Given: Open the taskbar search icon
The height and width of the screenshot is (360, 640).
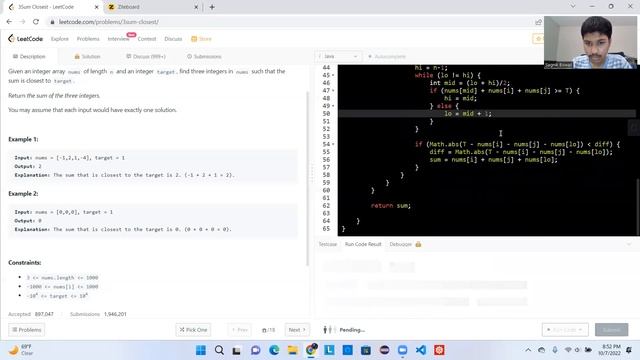Looking at the screenshot, I should pos(219,350).
